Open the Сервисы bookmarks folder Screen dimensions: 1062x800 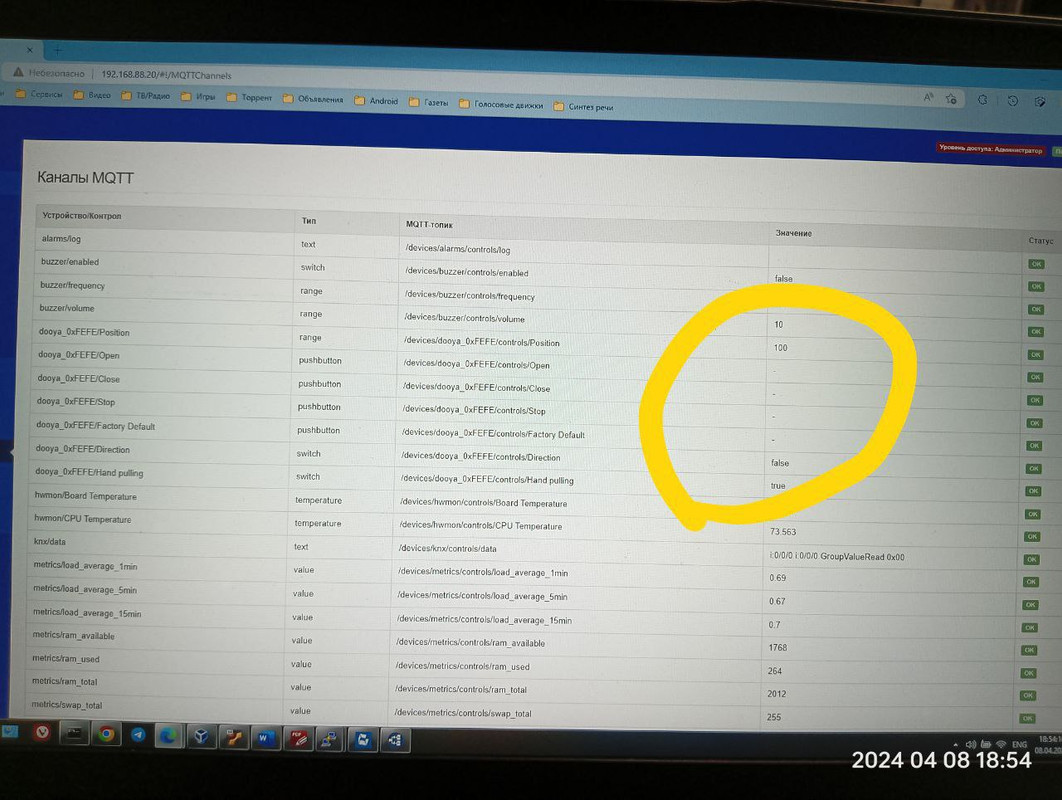point(39,94)
